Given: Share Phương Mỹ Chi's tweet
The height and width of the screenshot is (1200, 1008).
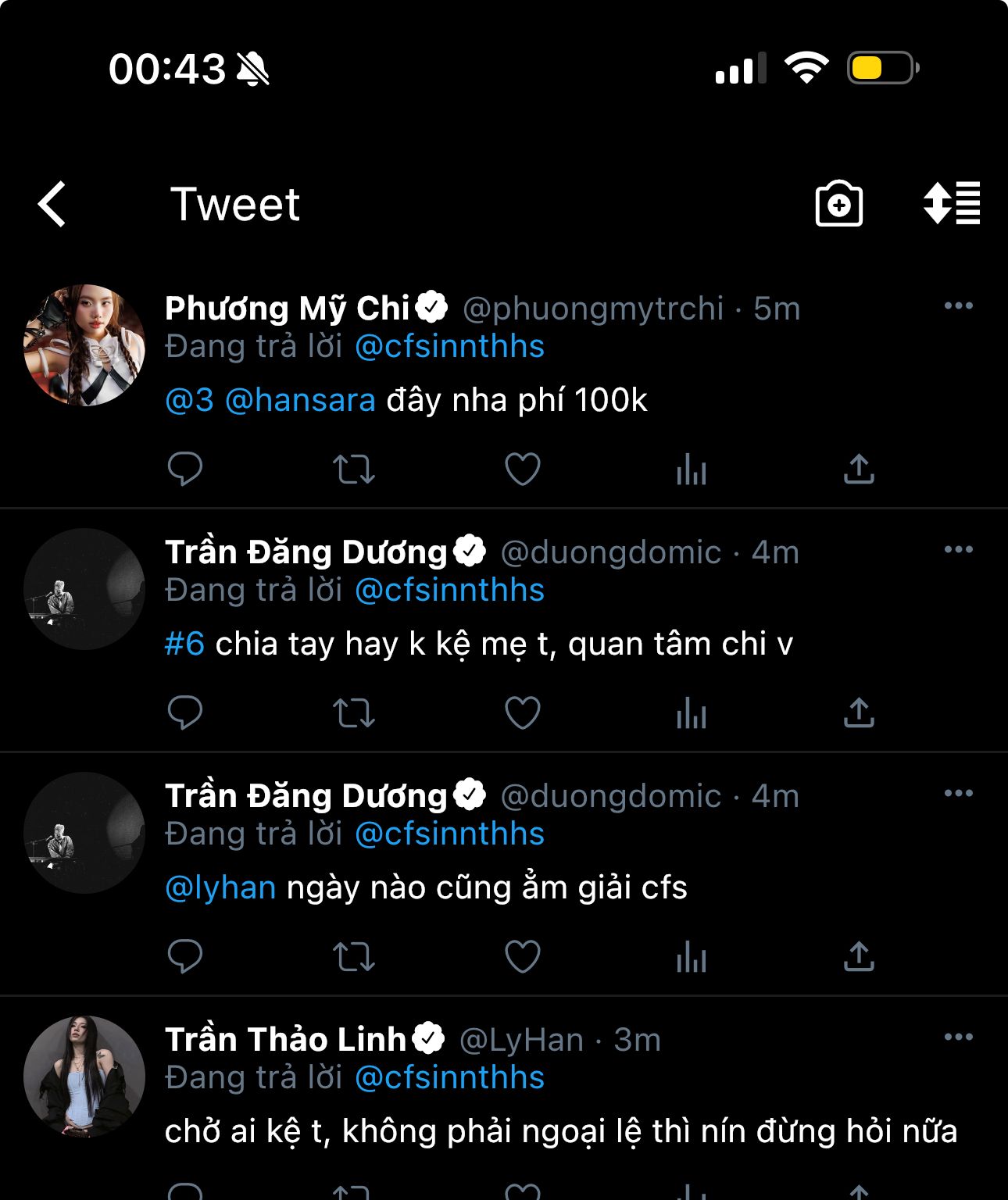Looking at the screenshot, I should coord(859,470).
